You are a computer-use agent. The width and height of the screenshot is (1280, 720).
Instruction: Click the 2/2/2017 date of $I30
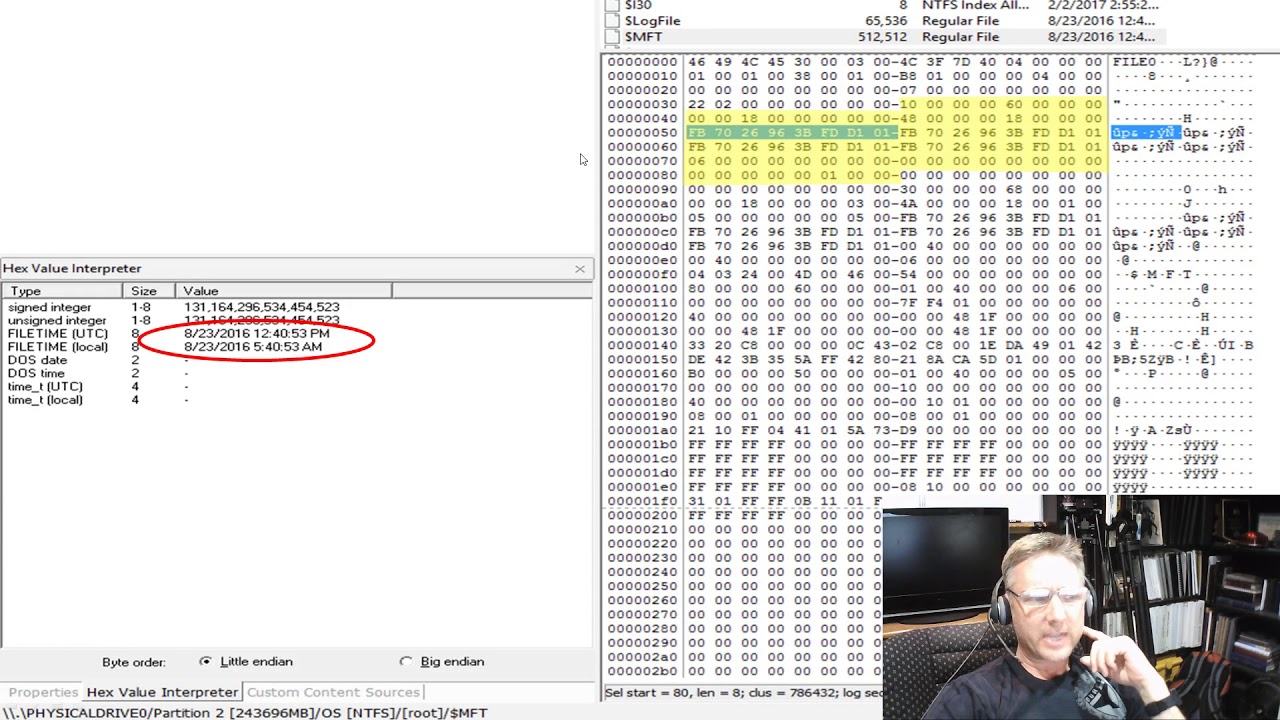coord(1103,5)
